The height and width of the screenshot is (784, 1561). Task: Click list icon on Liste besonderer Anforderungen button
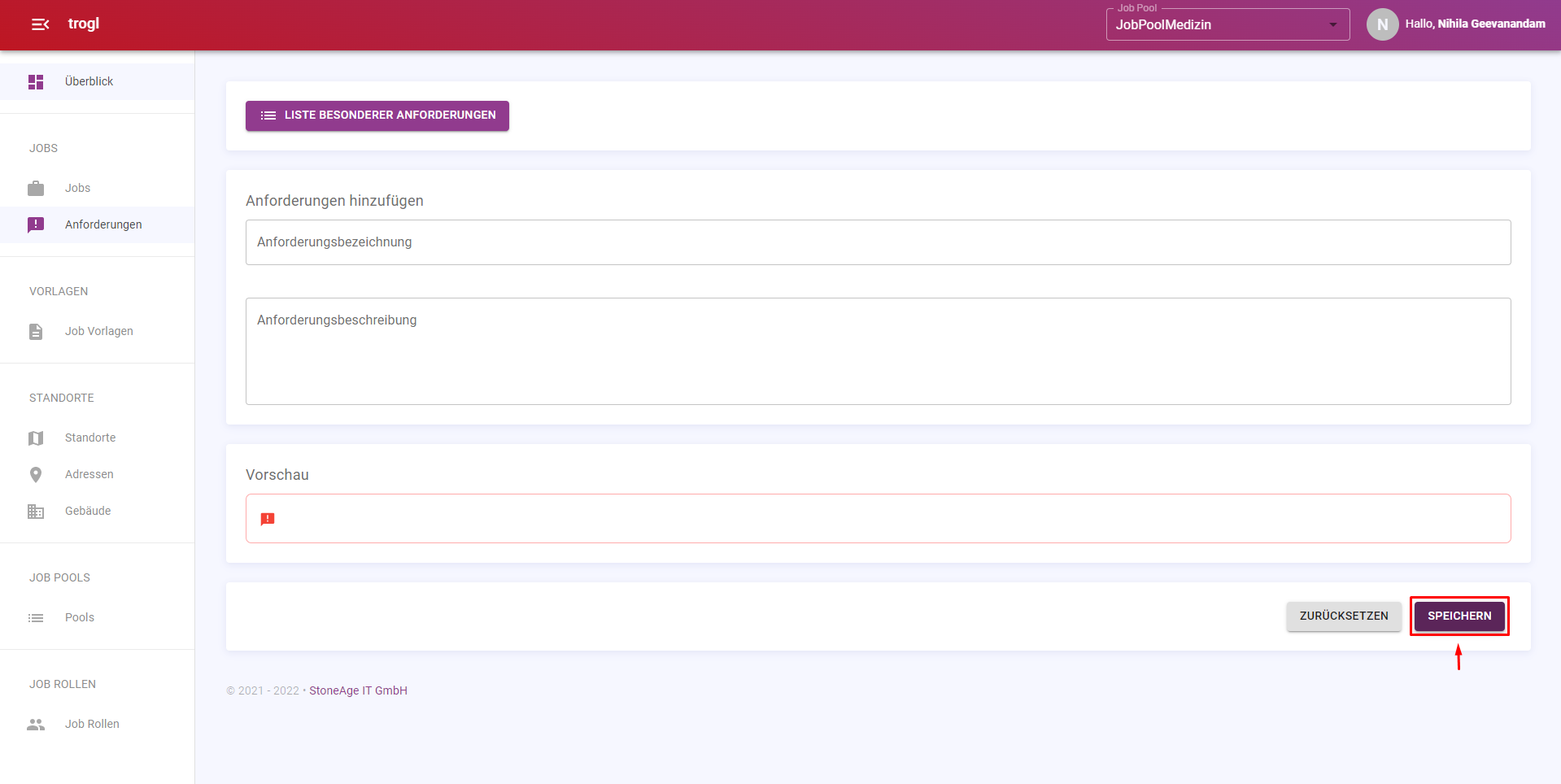coord(268,115)
